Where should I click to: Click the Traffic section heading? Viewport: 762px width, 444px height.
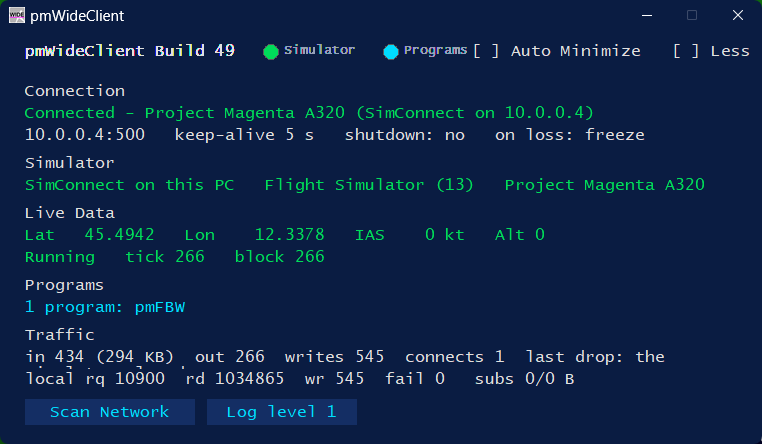click(x=59, y=335)
